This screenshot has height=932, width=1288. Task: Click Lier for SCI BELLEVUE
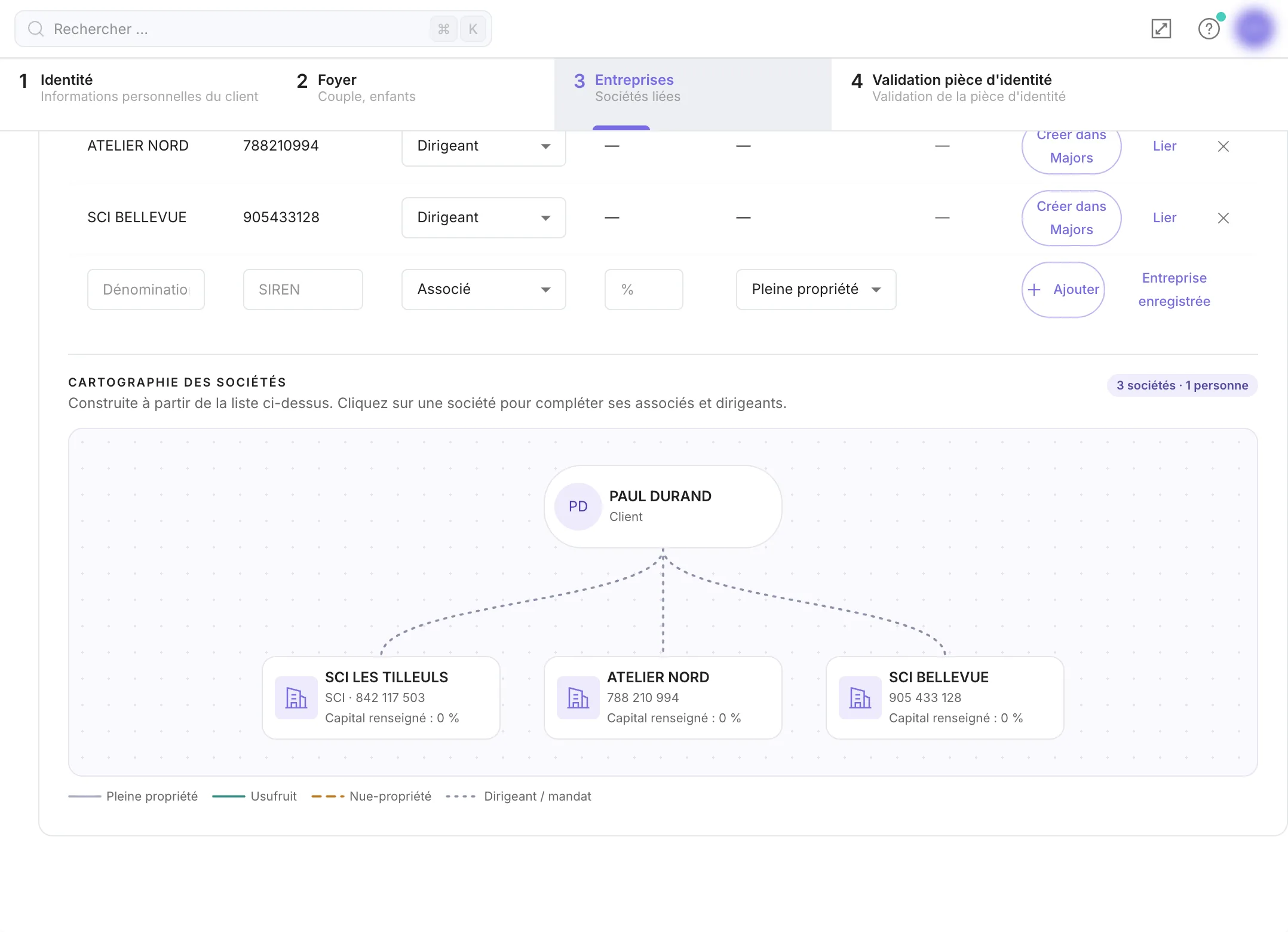(x=1164, y=217)
